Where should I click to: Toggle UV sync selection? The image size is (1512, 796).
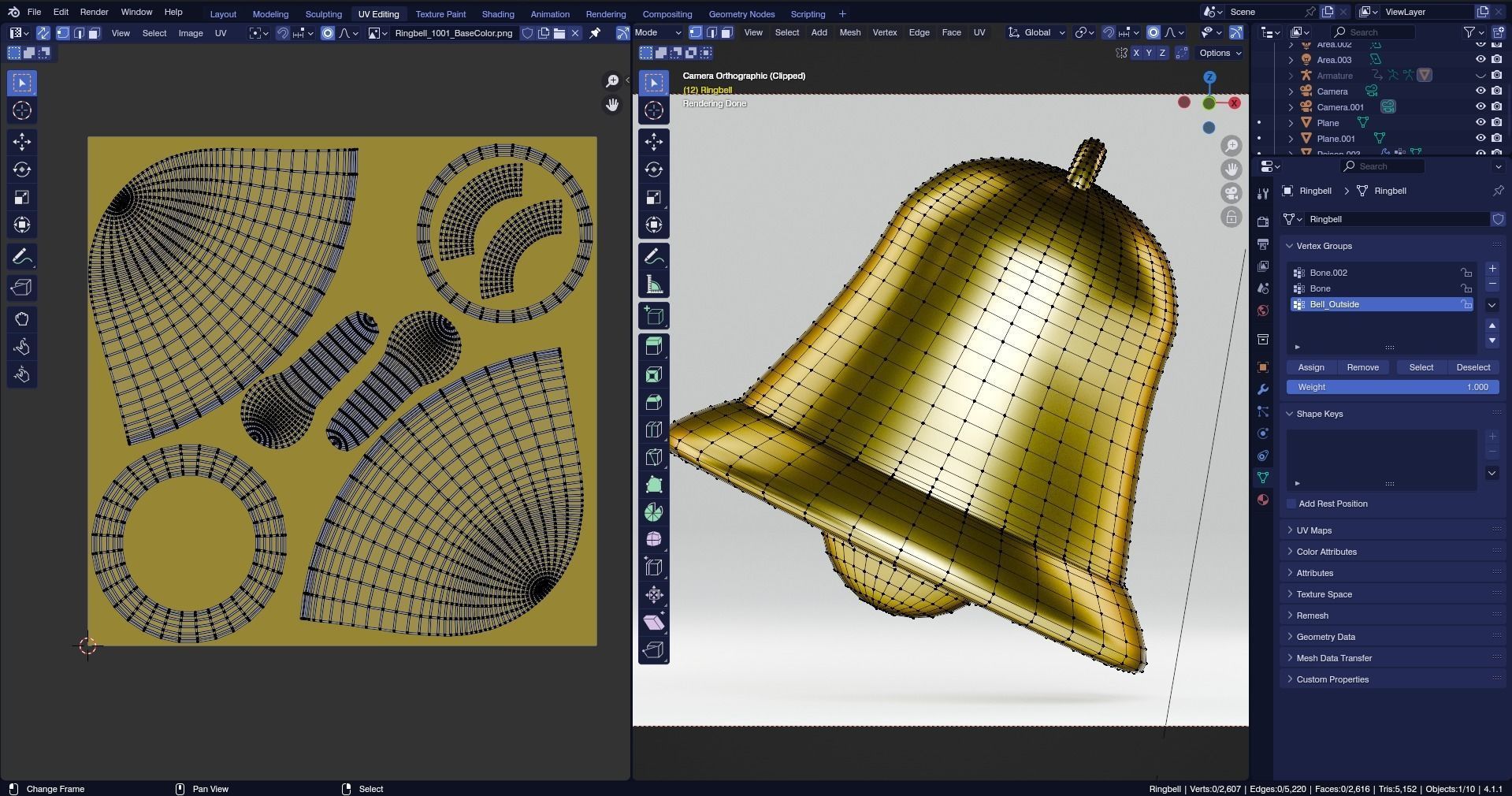pos(43,33)
